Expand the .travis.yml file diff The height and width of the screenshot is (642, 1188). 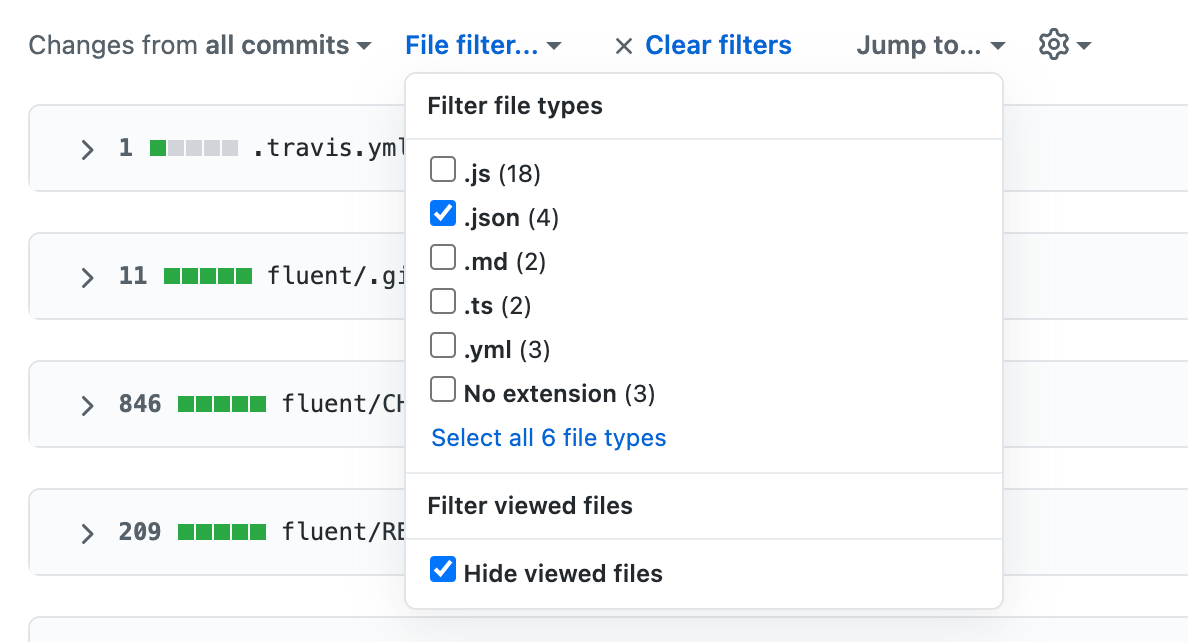[x=87, y=147]
